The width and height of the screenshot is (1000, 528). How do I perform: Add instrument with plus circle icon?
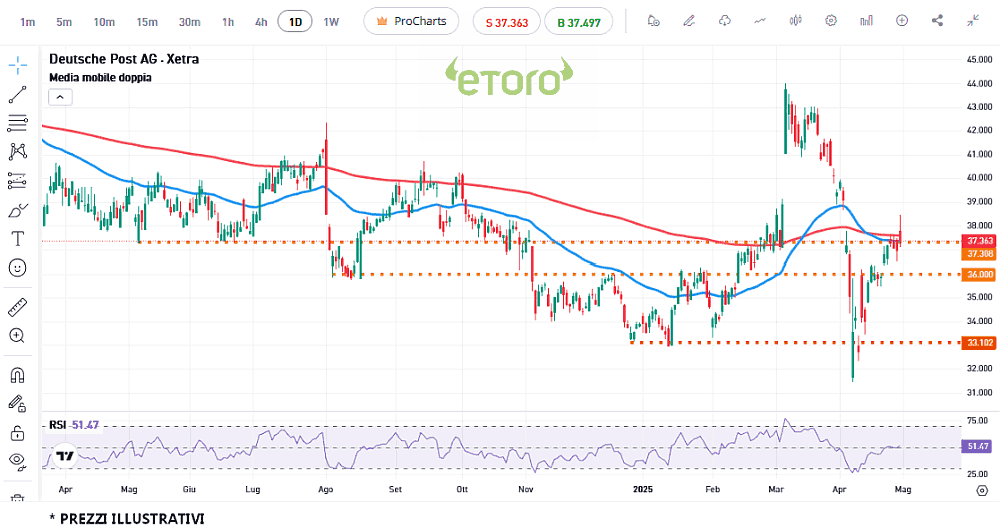[x=902, y=21]
